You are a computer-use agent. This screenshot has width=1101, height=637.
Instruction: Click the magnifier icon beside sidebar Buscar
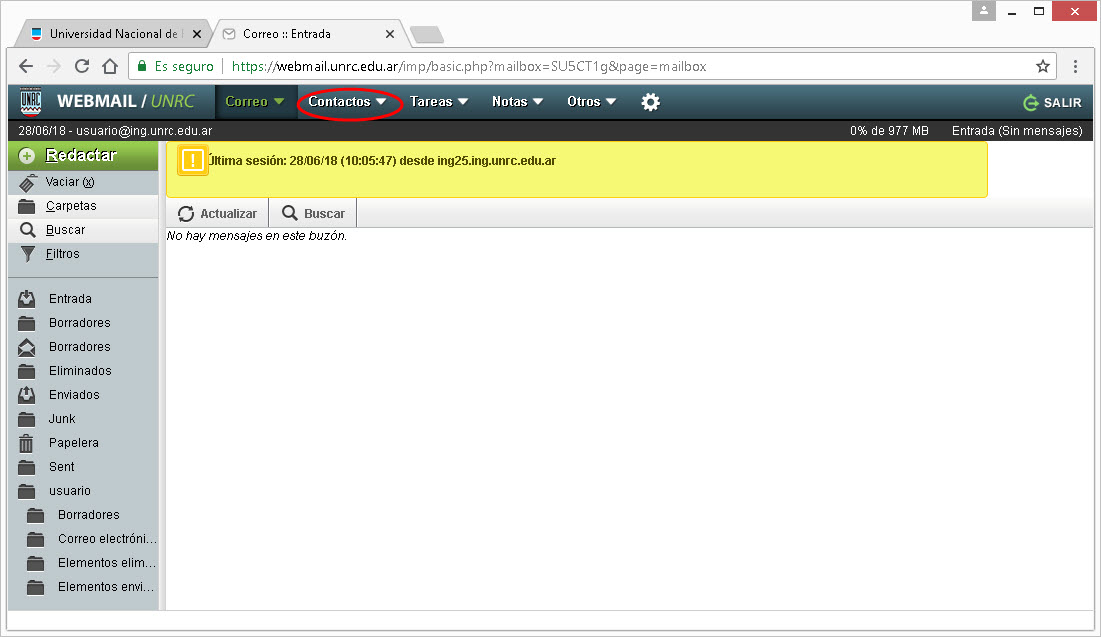pos(27,230)
